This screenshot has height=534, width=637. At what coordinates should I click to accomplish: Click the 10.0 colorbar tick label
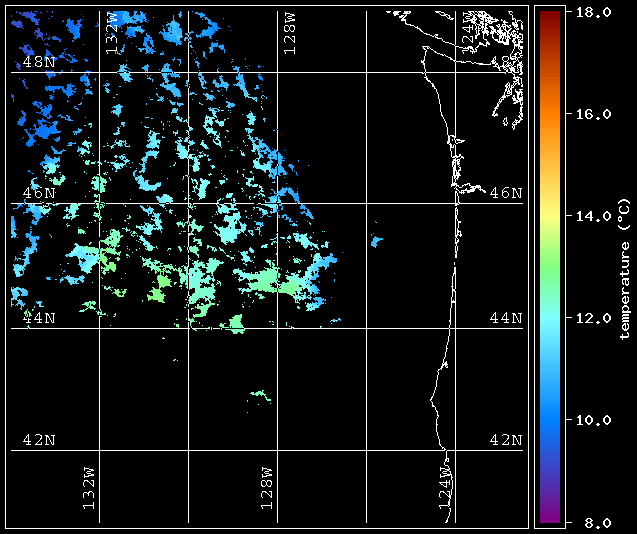point(594,420)
